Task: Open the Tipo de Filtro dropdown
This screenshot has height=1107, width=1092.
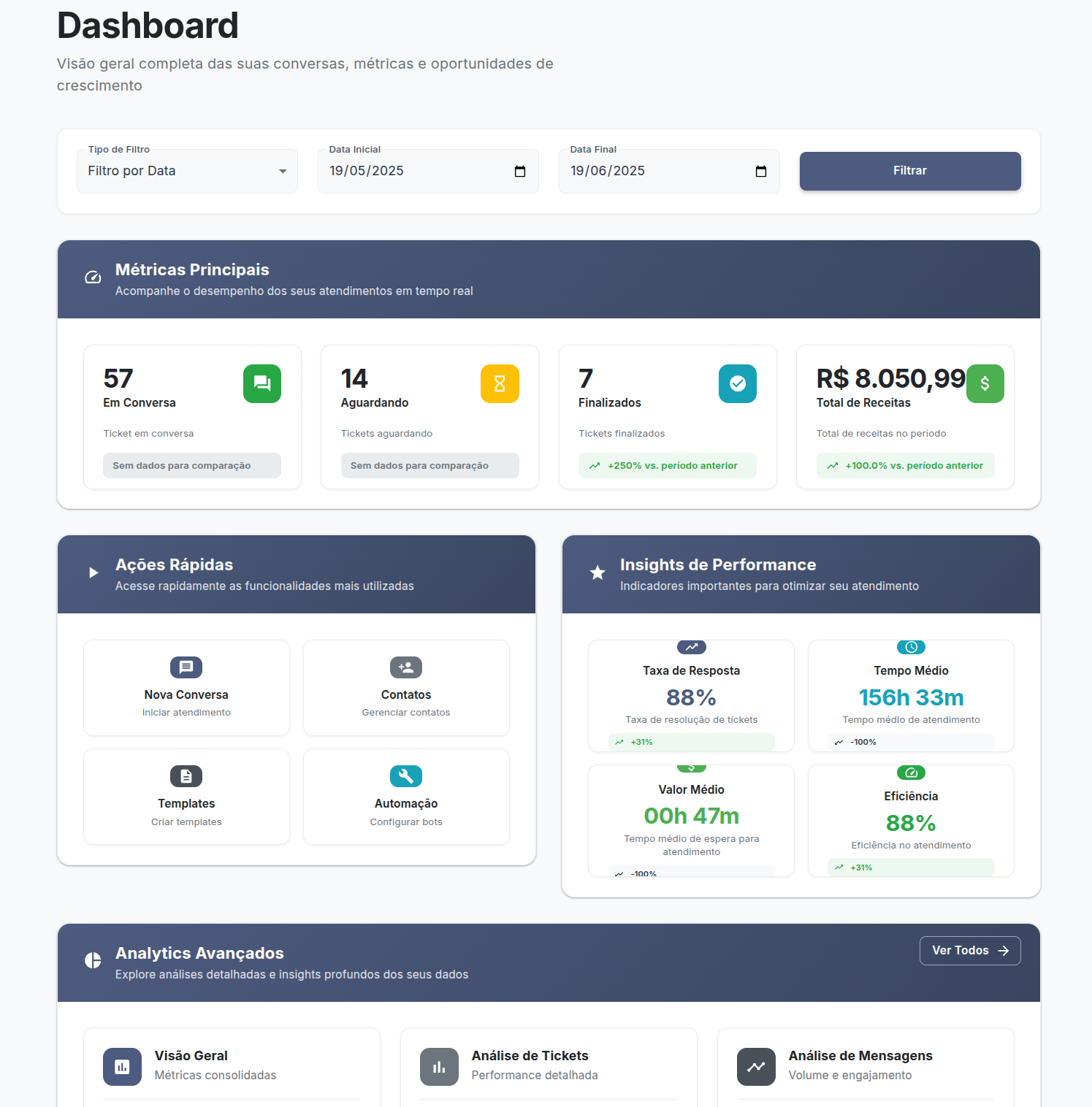Action: 187,171
